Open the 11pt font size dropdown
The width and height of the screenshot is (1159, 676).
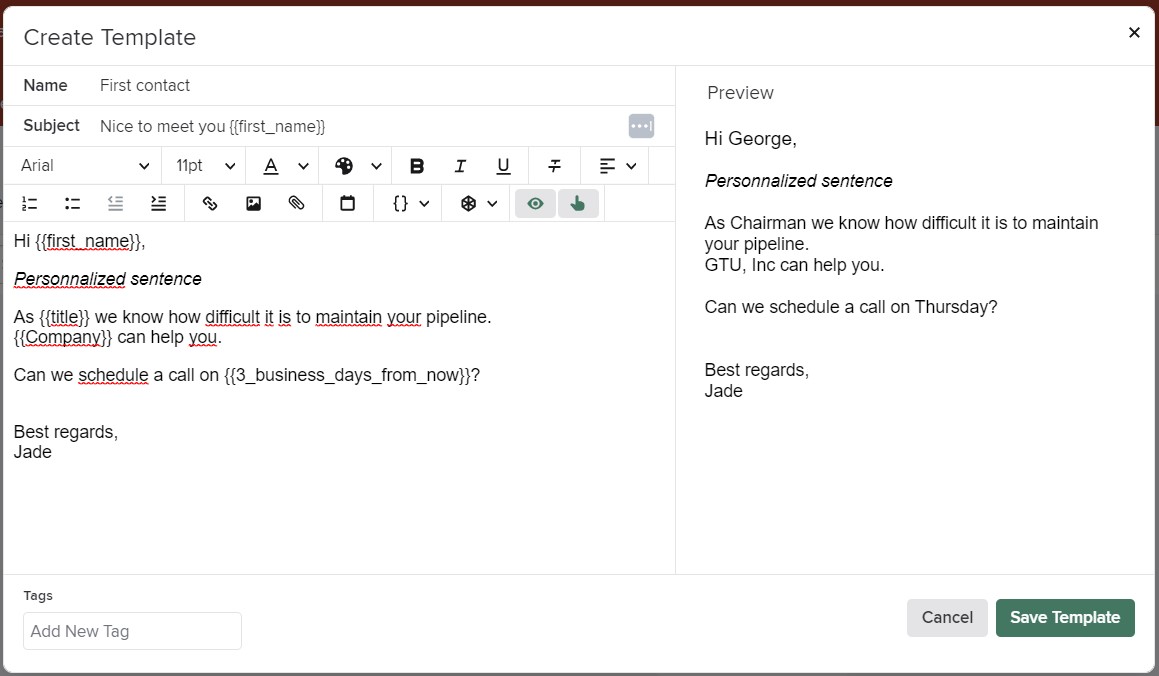205,166
